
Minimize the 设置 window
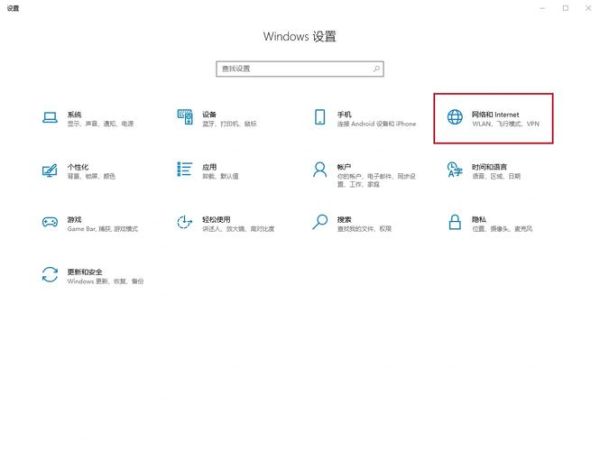[542, 8]
